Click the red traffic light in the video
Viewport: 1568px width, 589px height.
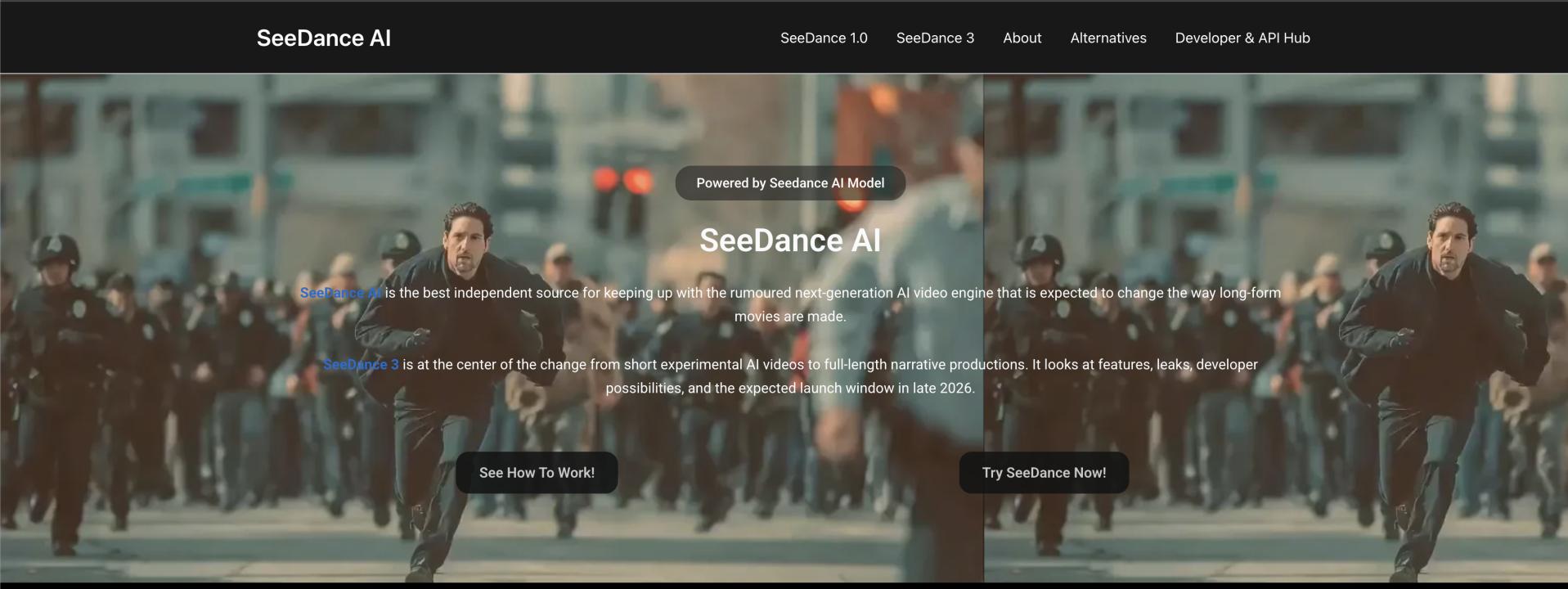(x=622, y=180)
